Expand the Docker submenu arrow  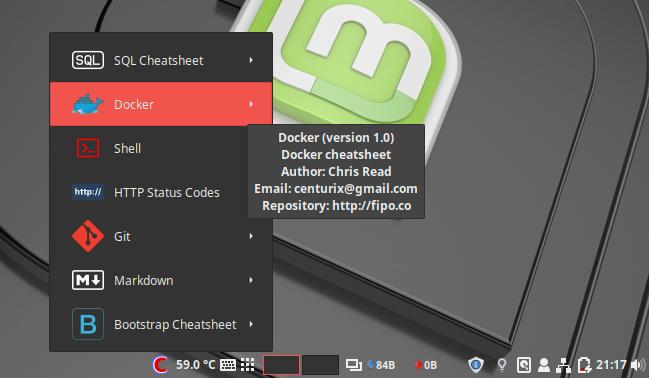pos(251,104)
